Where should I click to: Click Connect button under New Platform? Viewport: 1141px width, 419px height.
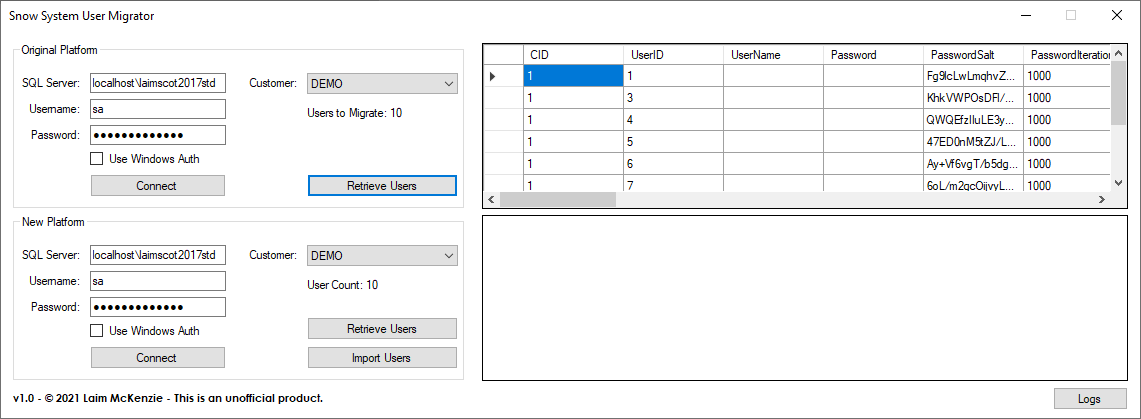[x=157, y=358]
